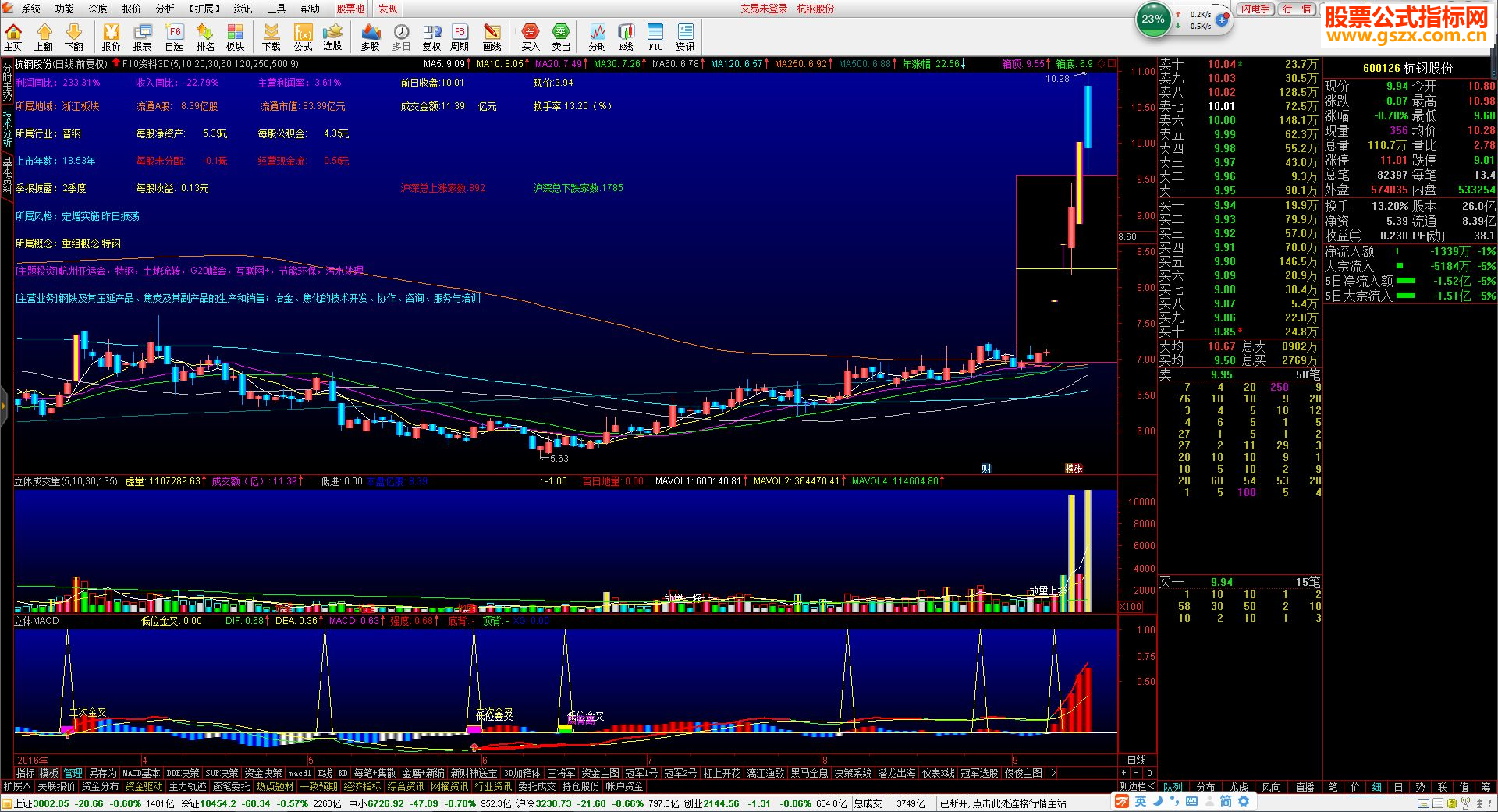Click the 下翻 page-down arrow icon

[74, 37]
